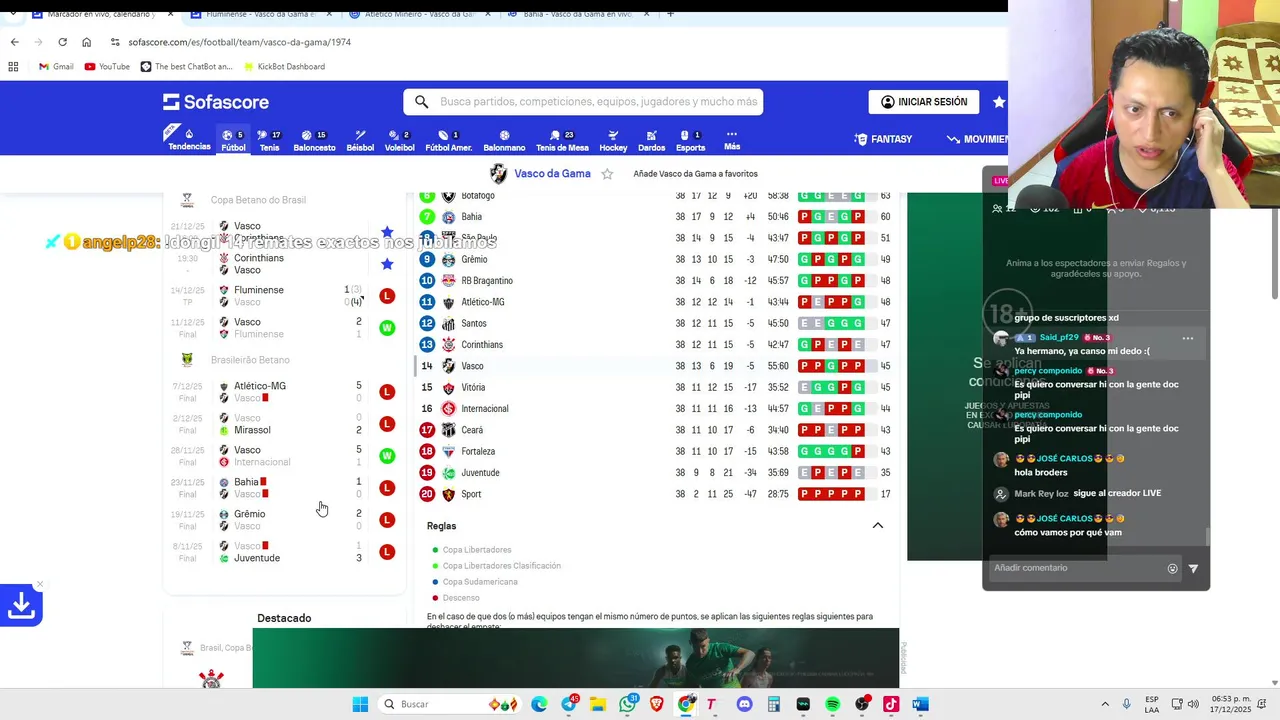
Task: Focus the Sofascore search field
Action: [x=583, y=102]
